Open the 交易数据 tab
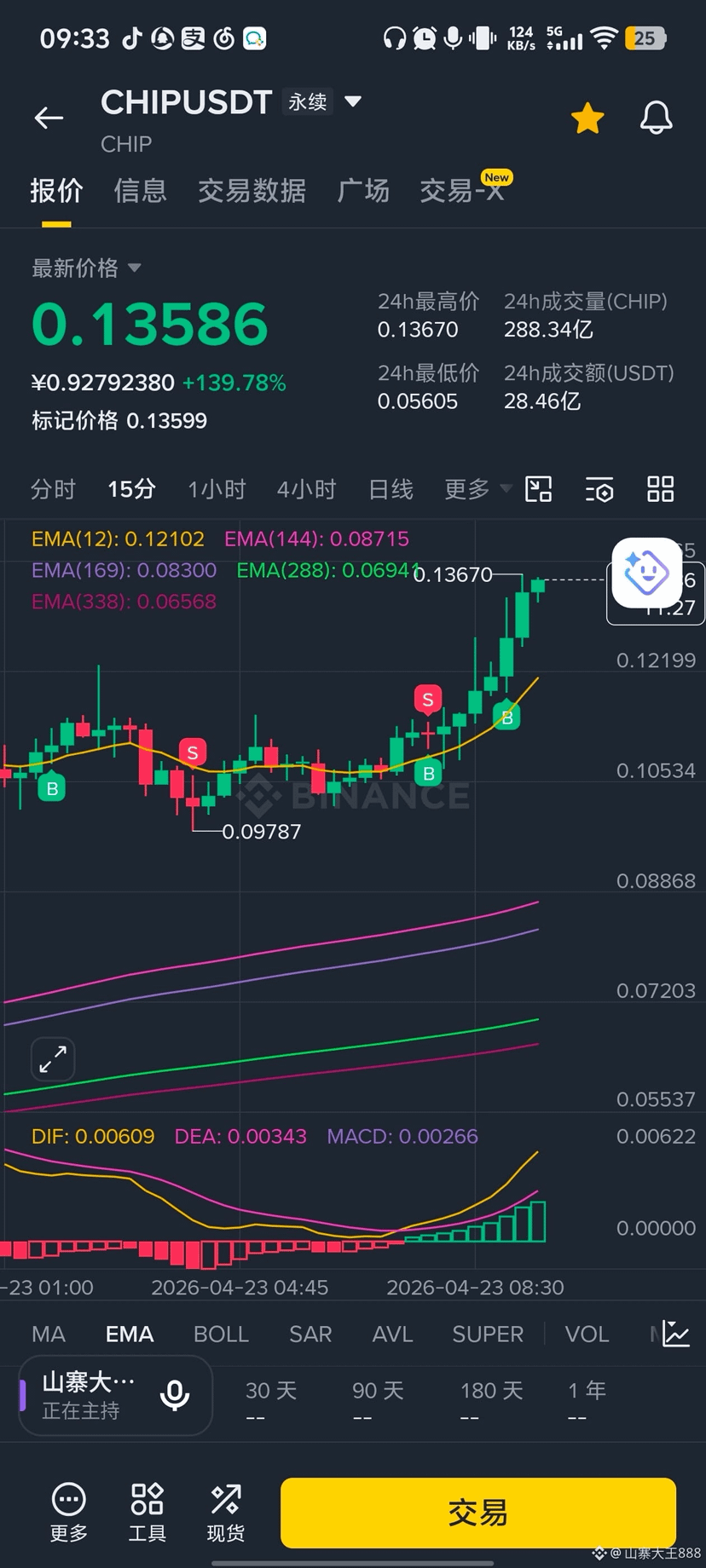Image resolution: width=706 pixels, height=1568 pixels. (x=252, y=190)
